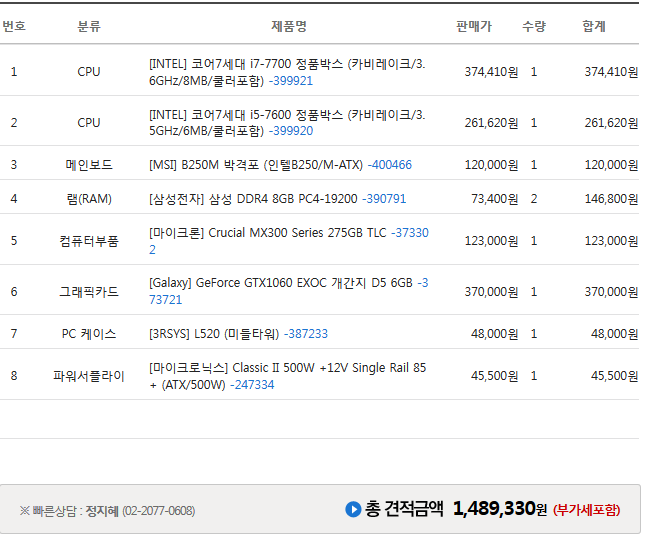Screen dimensions: 646x535
Task: Click the quantity 2 in RAM row
Action: click(534, 199)
